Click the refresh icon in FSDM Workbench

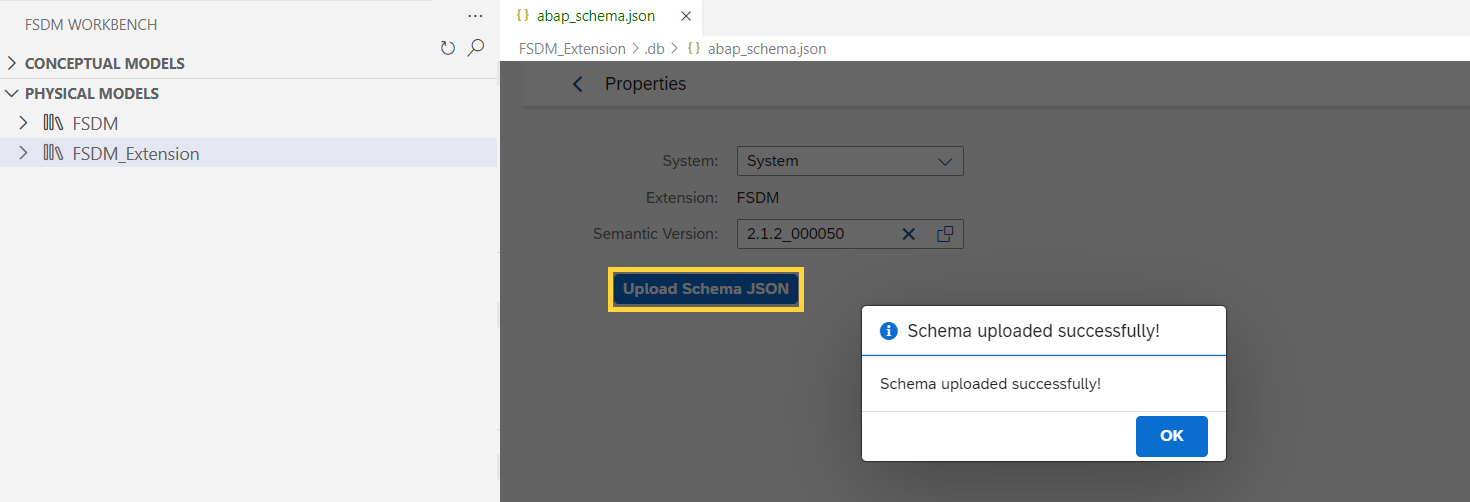pyautogui.click(x=448, y=47)
